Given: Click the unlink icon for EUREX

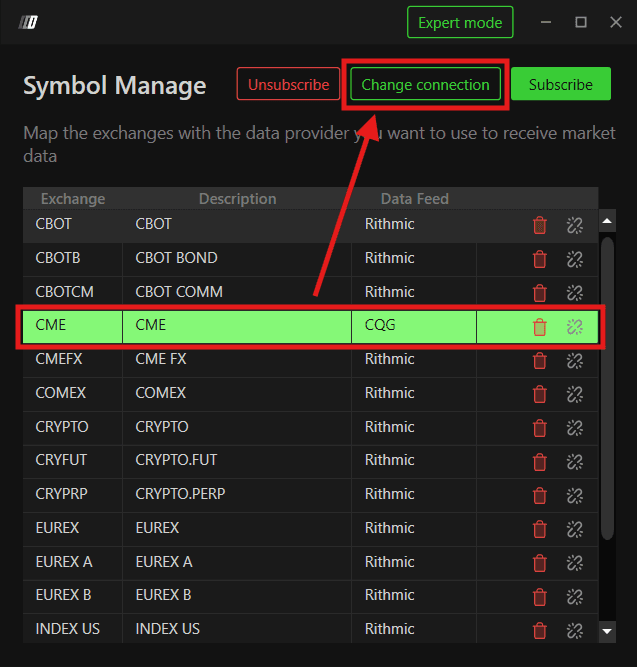Looking at the screenshot, I should 574,529.
